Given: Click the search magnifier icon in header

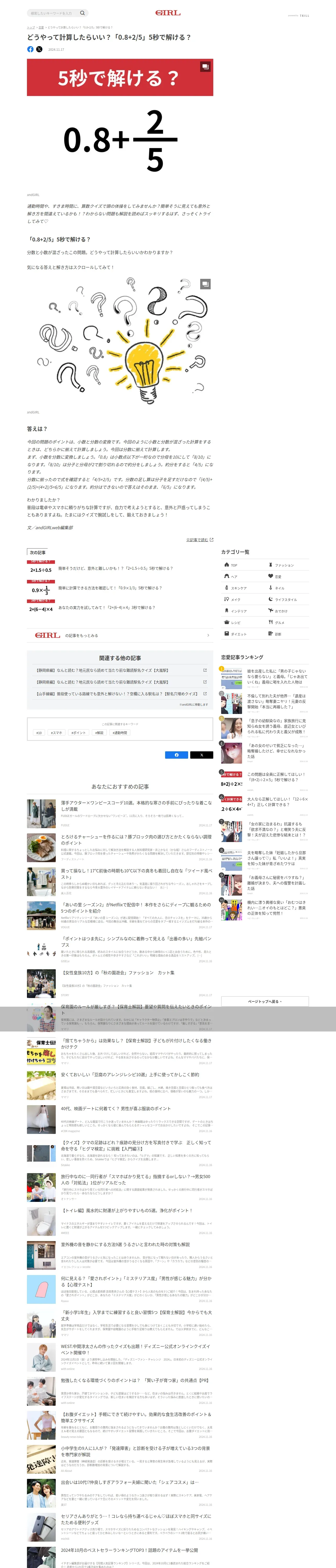Looking at the screenshot, I should point(82,13).
